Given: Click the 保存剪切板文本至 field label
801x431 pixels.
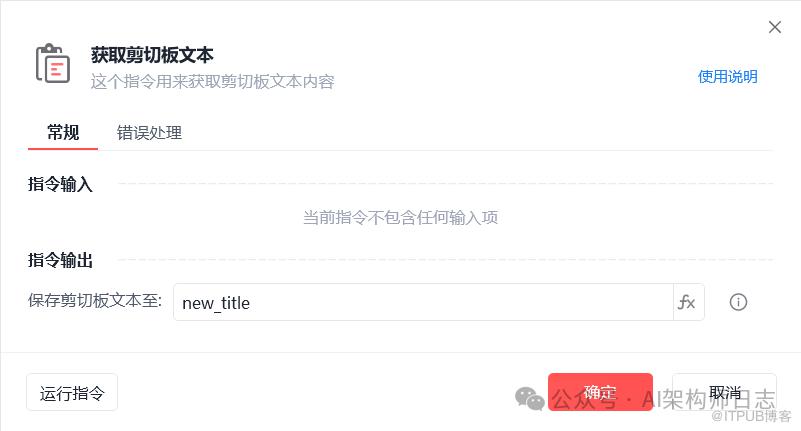Looking at the screenshot, I should point(95,301).
